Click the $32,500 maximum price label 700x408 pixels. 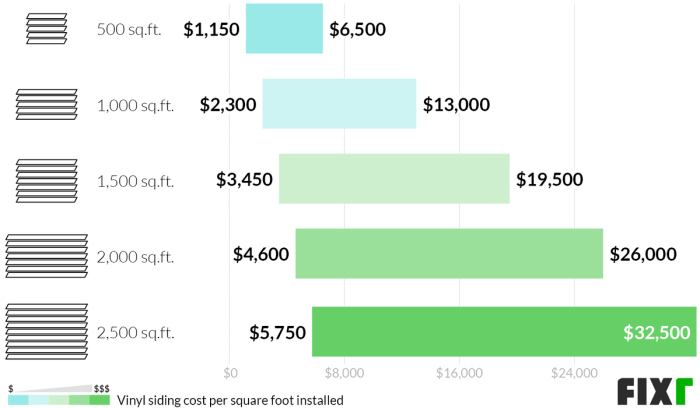click(656, 333)
